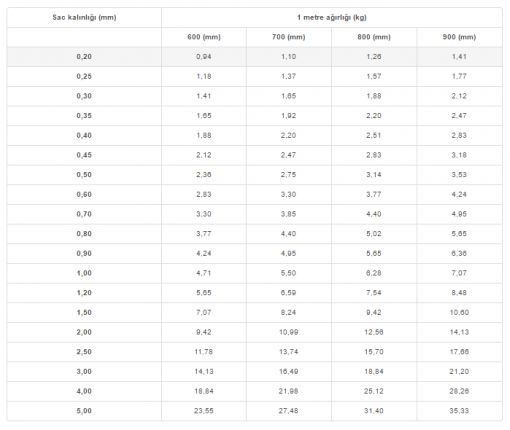Select the 5,00 thickness row label
Viewport: 510px width, 430px height.
(x=84, y=411)
